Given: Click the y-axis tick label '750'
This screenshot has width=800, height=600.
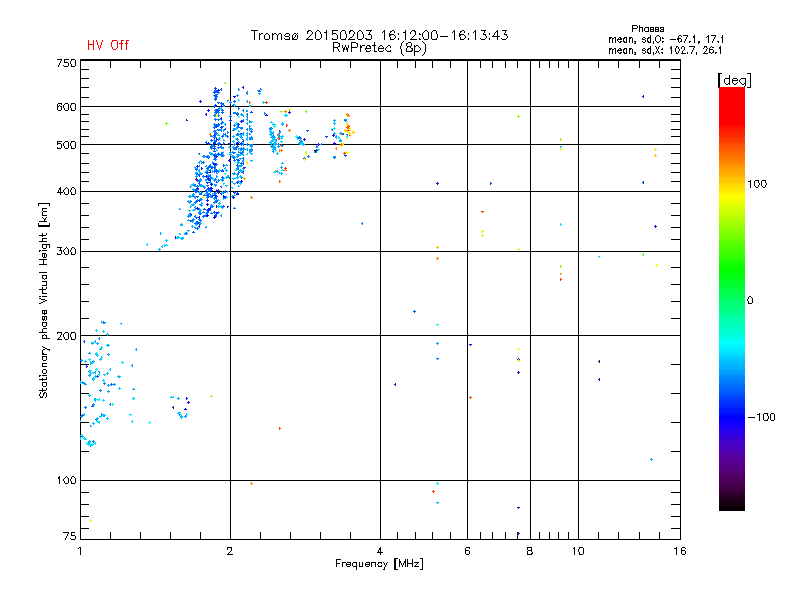Looking at the screenshot, I should pos(66,63).
